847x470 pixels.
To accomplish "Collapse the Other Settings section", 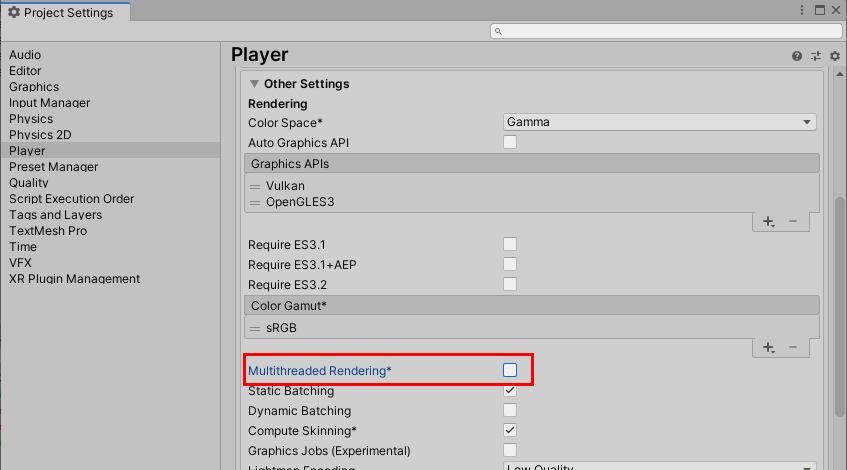I will coord(254,84).
